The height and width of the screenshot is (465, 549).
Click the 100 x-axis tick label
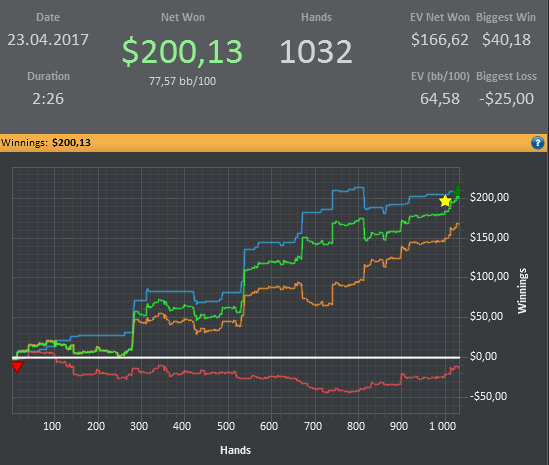52,426
